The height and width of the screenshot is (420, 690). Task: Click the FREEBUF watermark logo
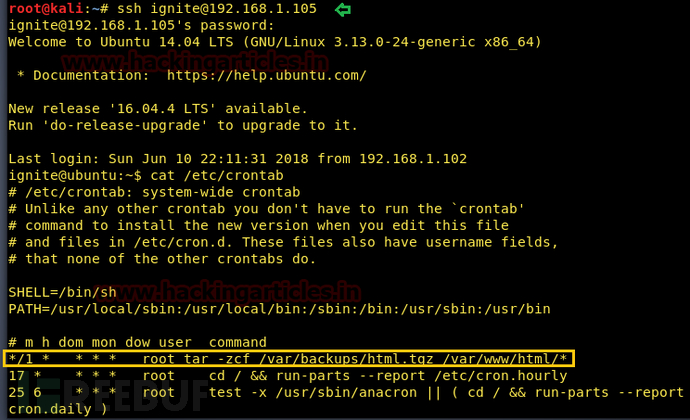pyautogui.click(x=119, y=395)
